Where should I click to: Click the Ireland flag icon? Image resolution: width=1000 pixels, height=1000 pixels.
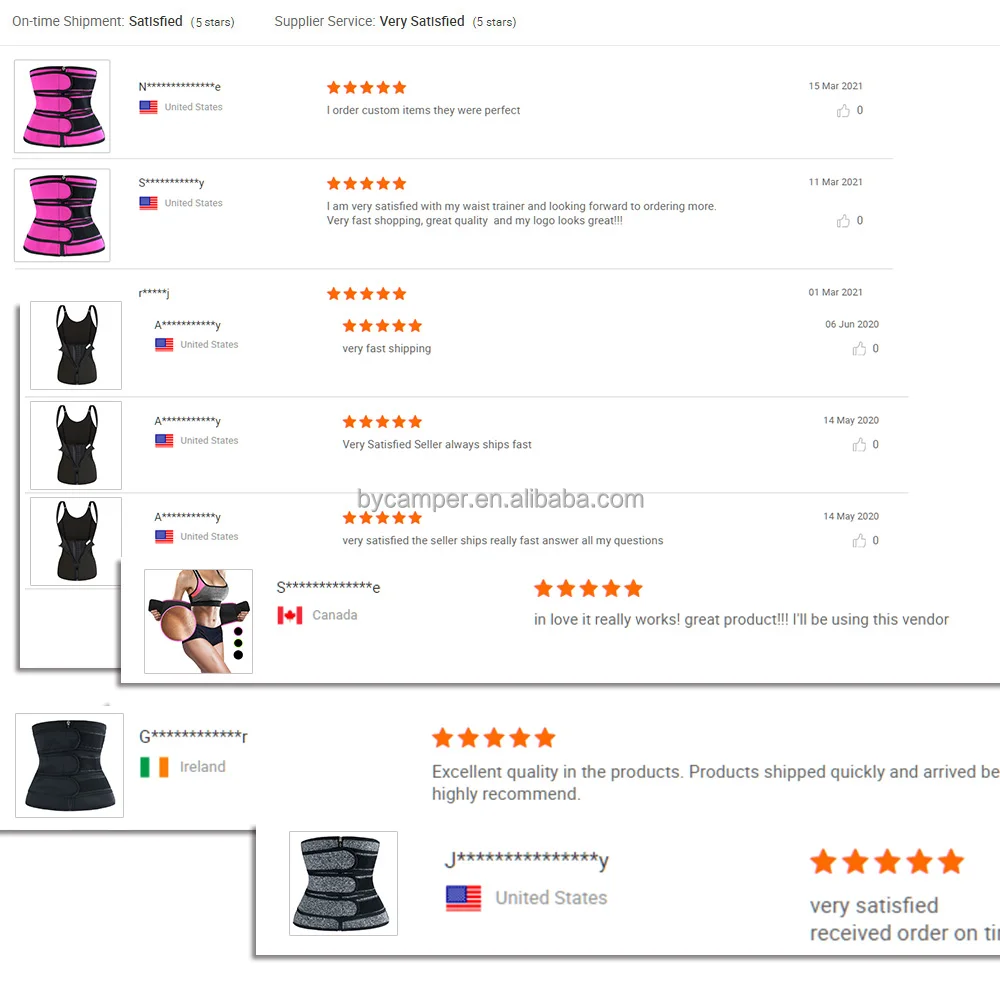coord(154,767)
